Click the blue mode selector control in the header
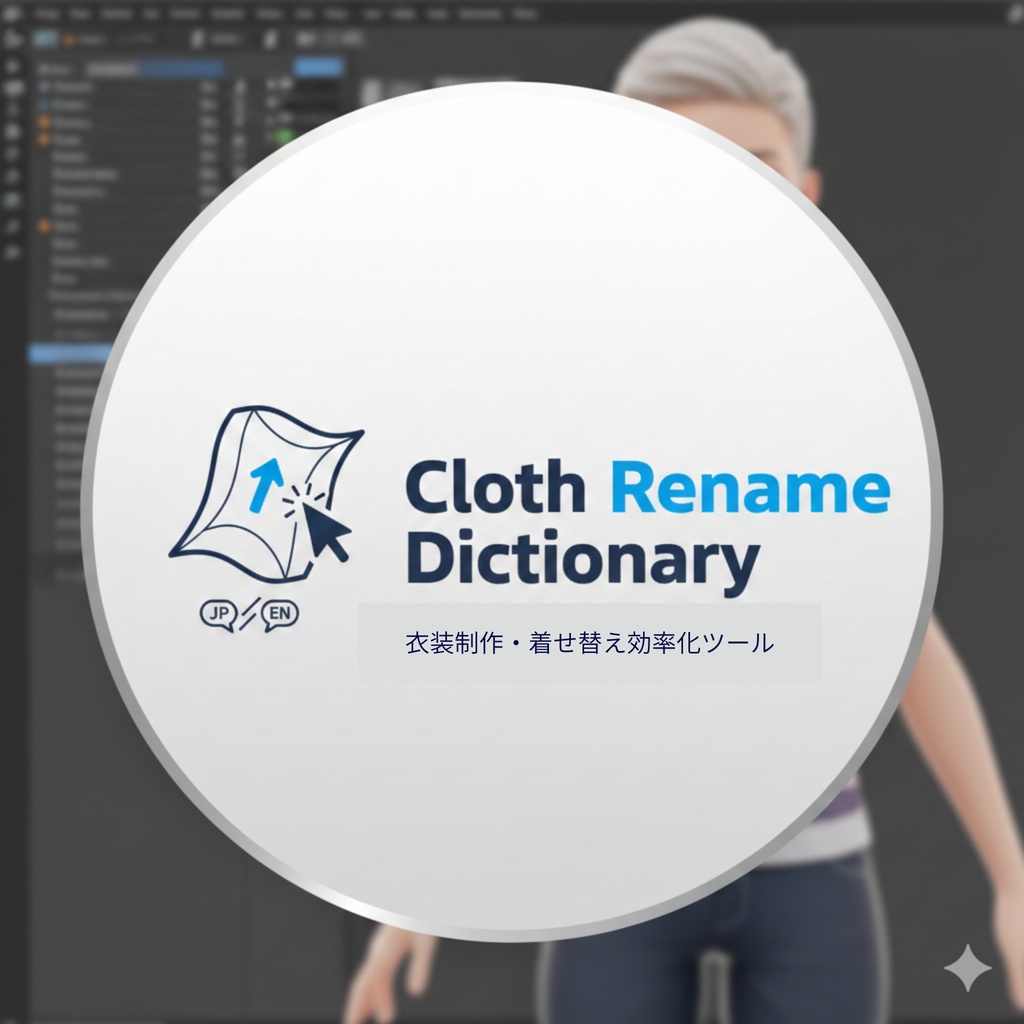This screenshot has width=1024, height=1024. pos(46,37)
